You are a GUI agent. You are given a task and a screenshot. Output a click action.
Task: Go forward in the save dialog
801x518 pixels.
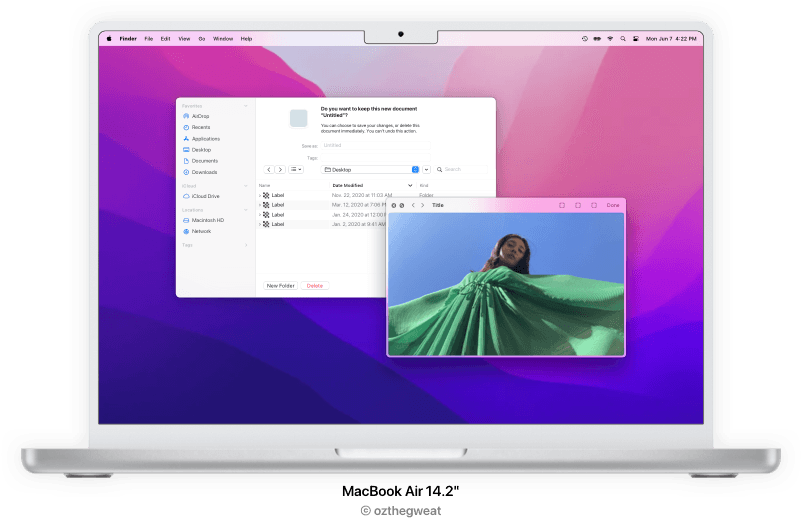(x=280, y=170)
